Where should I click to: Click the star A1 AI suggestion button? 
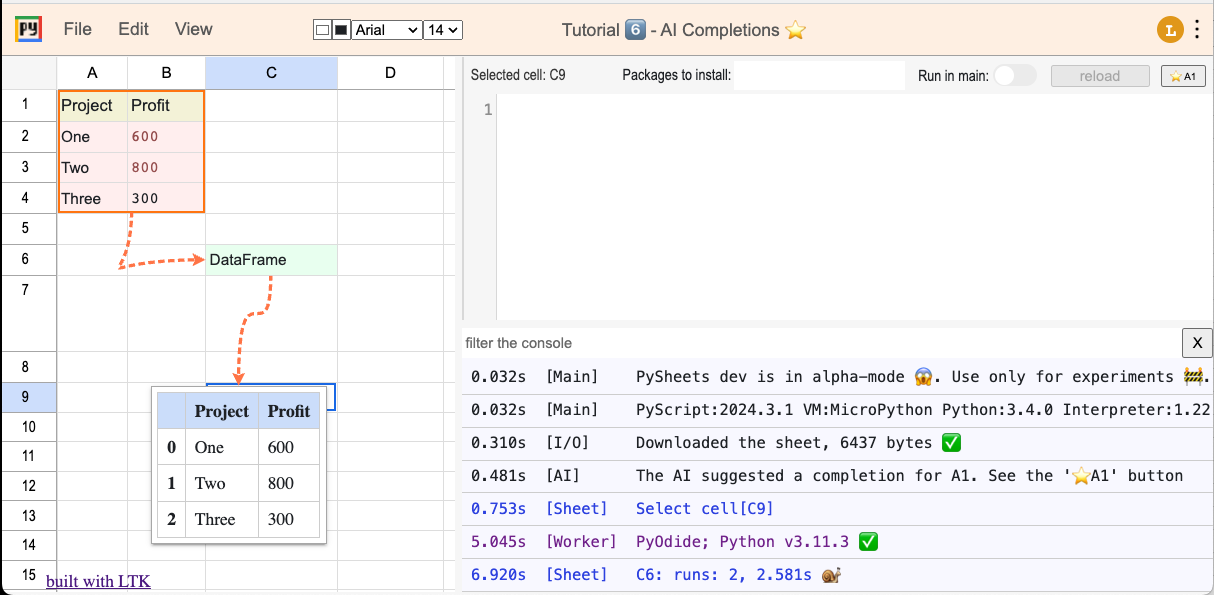tap(1183, 76)
